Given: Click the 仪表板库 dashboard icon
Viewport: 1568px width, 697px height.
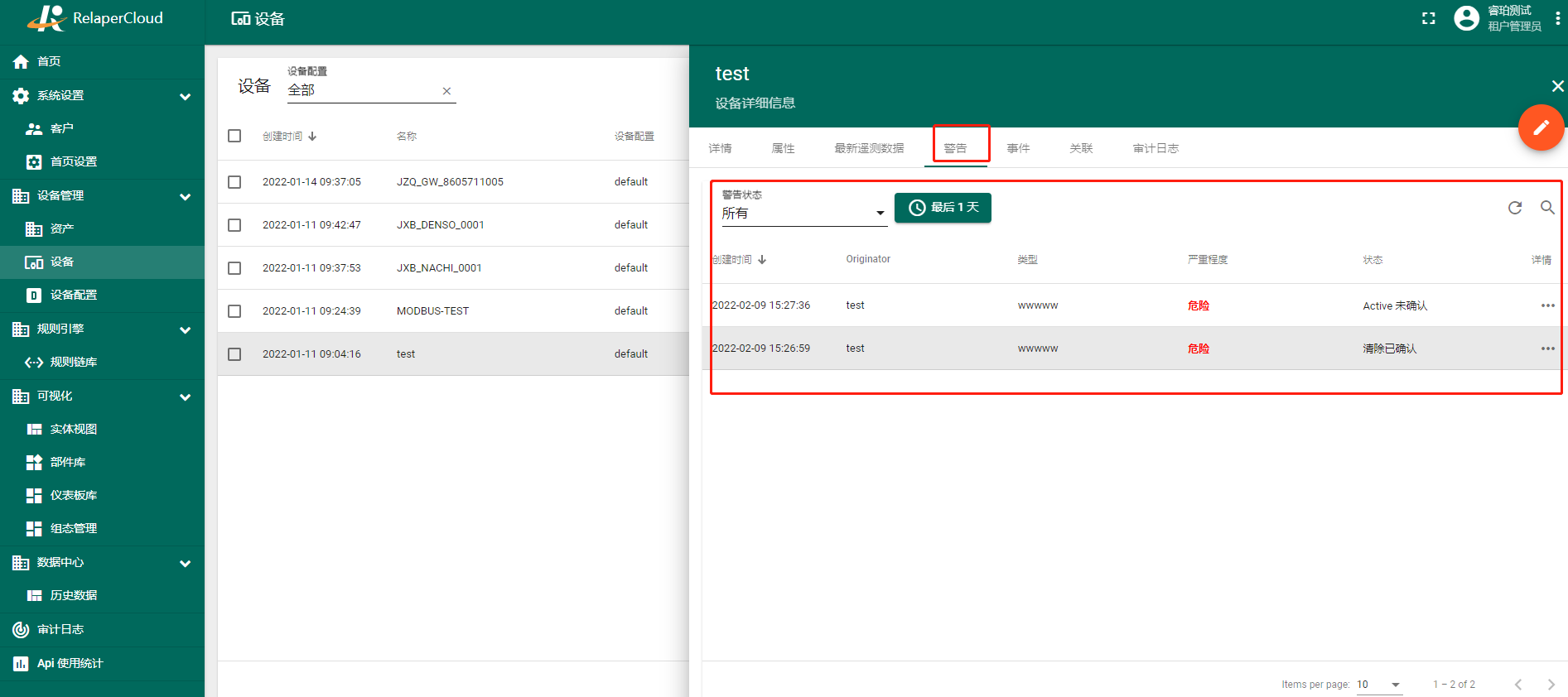Looking at the screenshot, I should [34, 495].
